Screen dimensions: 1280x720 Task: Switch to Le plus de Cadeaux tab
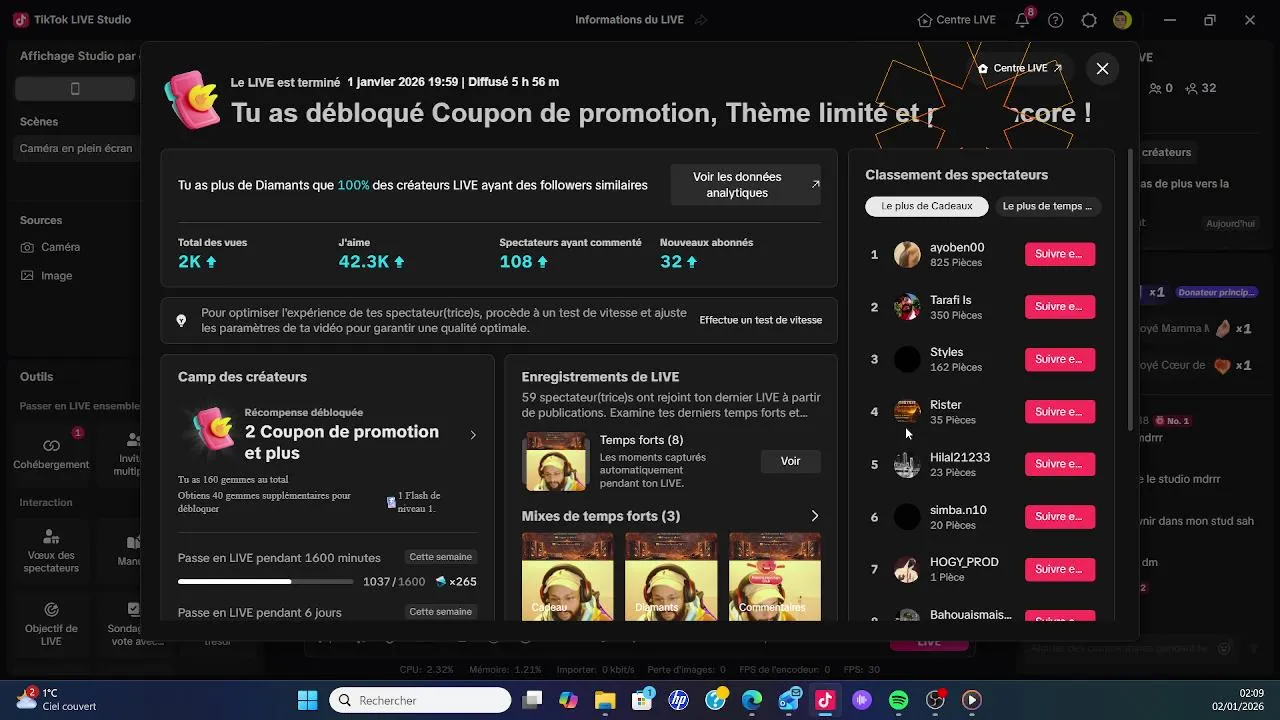[x=927, y=206]
